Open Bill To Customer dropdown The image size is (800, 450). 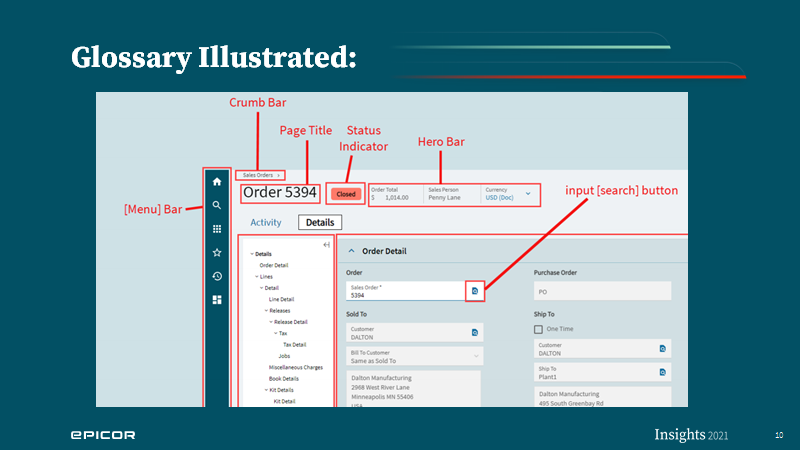tap(476, 356)
